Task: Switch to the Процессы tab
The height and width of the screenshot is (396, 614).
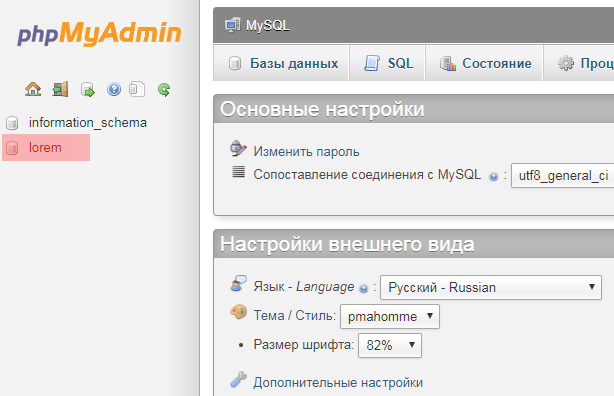Action: point(579,63)
